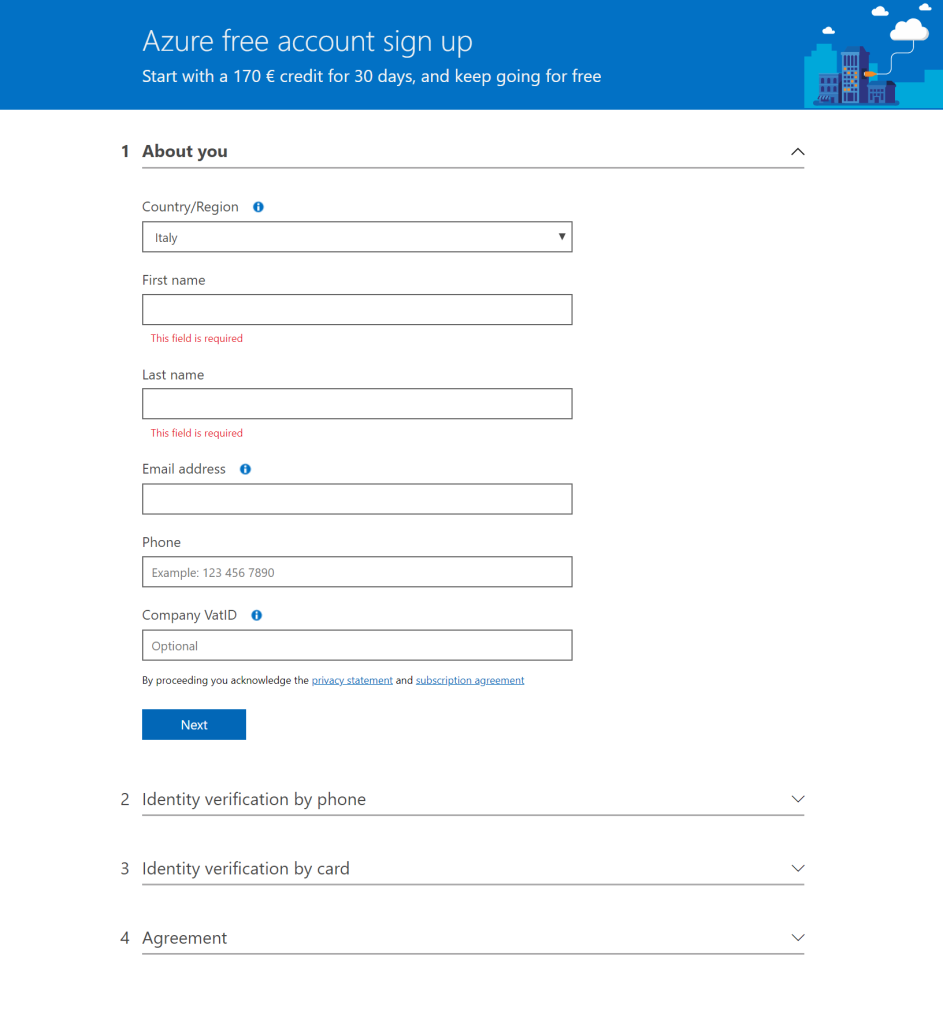
Task: Click the Company VatID info icon
Action: pos(257,615)
